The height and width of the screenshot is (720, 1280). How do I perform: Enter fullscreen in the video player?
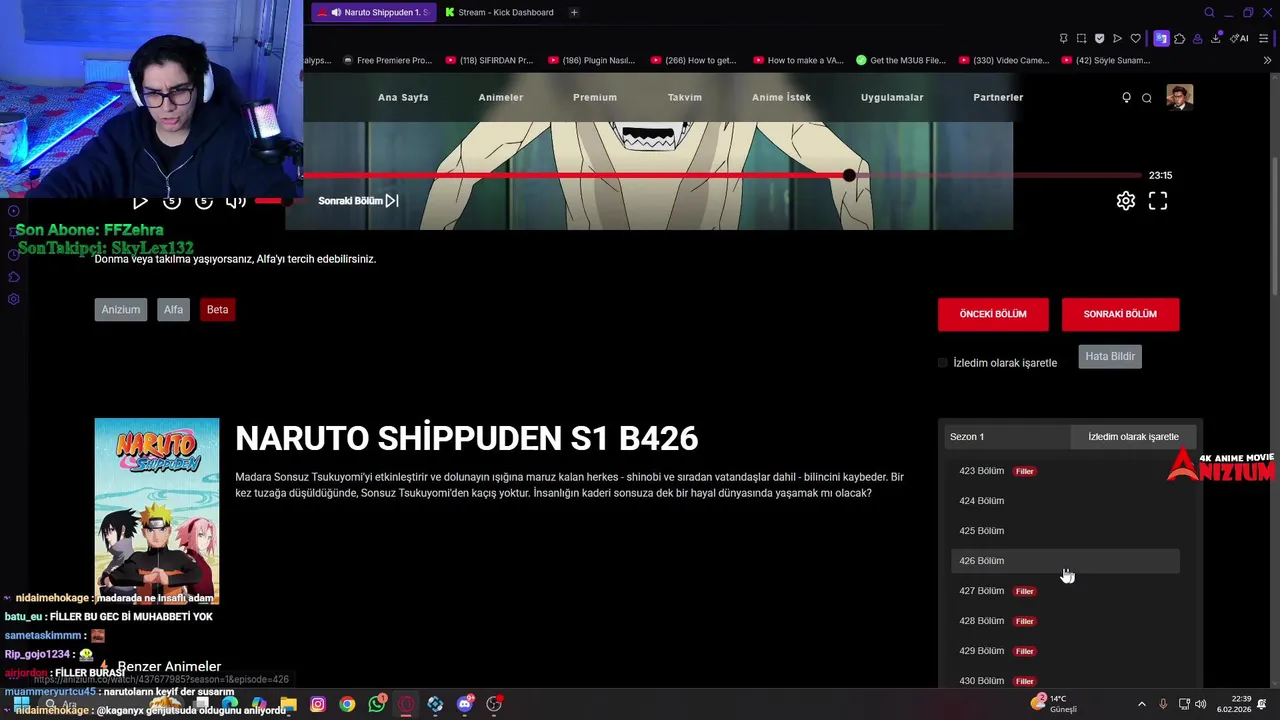click(1158, 201)
